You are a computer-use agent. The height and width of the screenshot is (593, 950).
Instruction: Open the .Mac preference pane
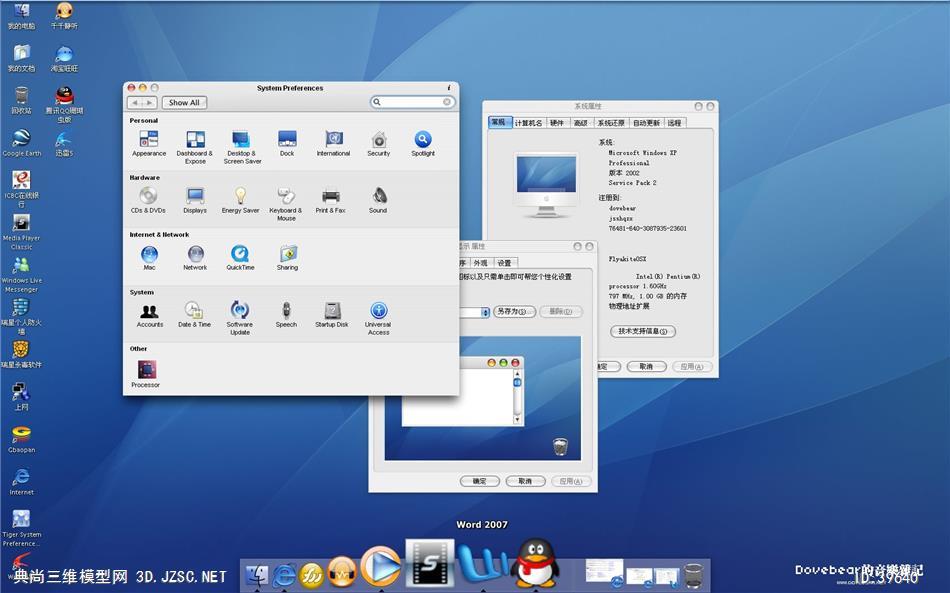click(x=149, y=257)
